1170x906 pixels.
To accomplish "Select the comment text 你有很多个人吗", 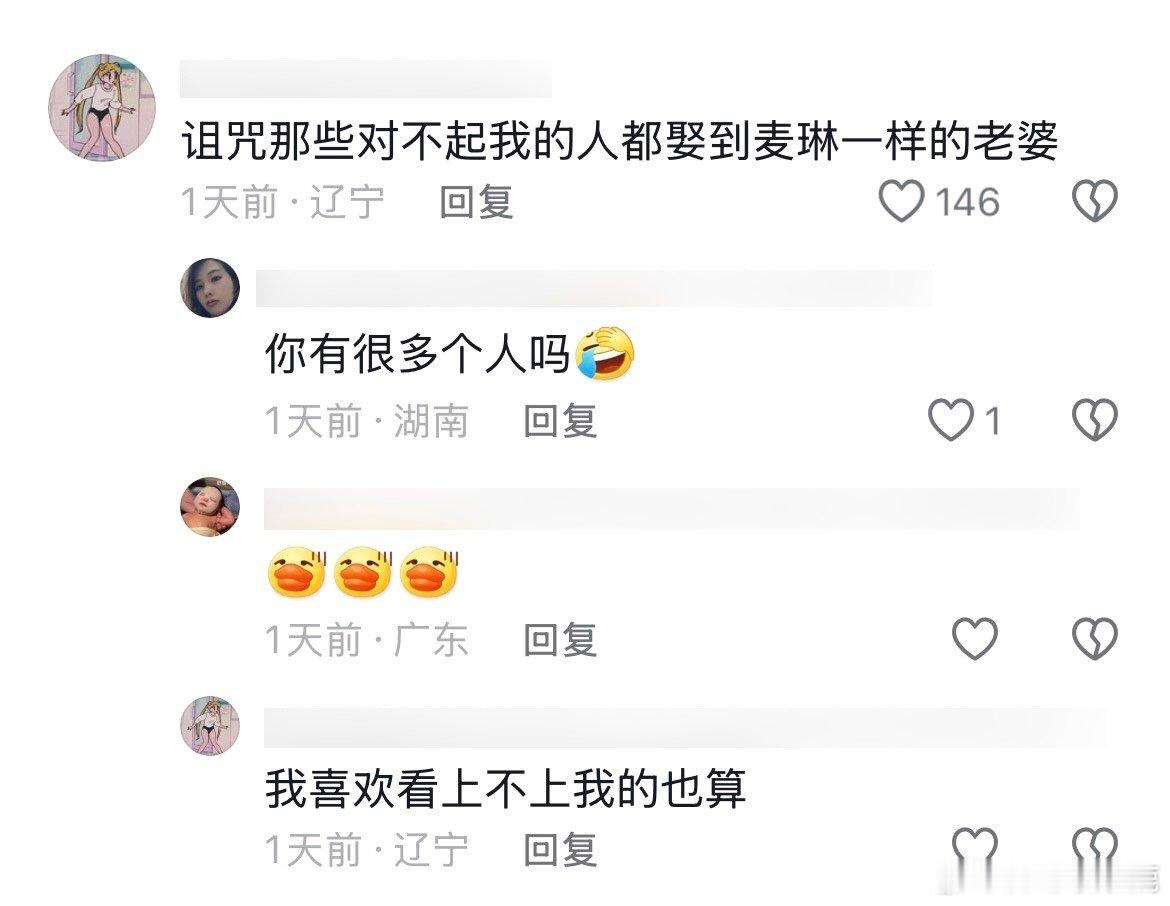I will click(418, 354).
